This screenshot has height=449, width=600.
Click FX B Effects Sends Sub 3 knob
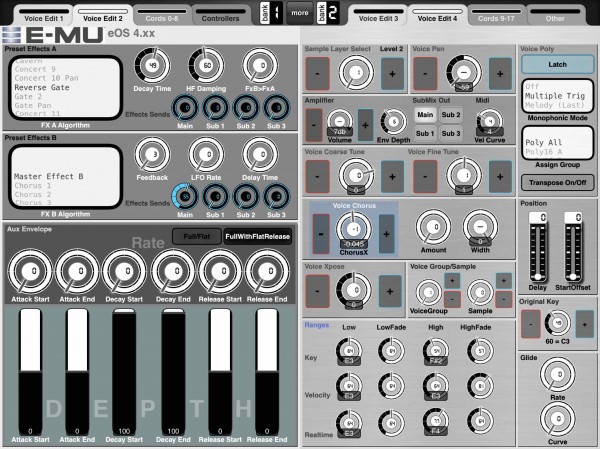coord(276,197)
